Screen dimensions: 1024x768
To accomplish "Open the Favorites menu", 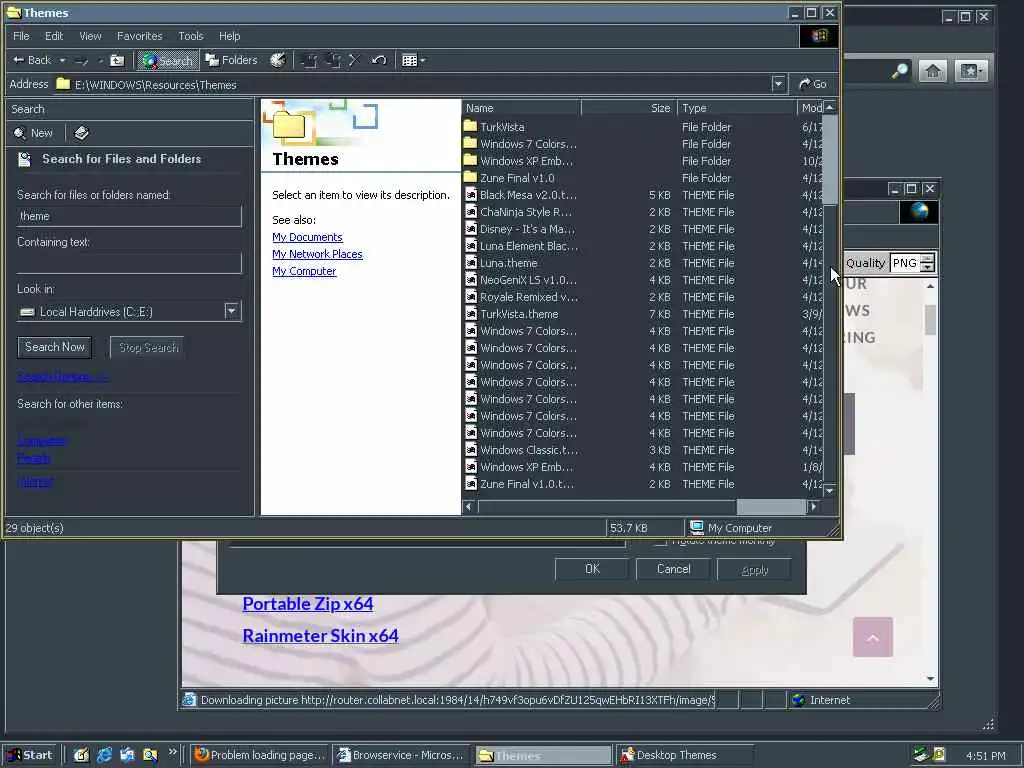I will coord(139,36).
